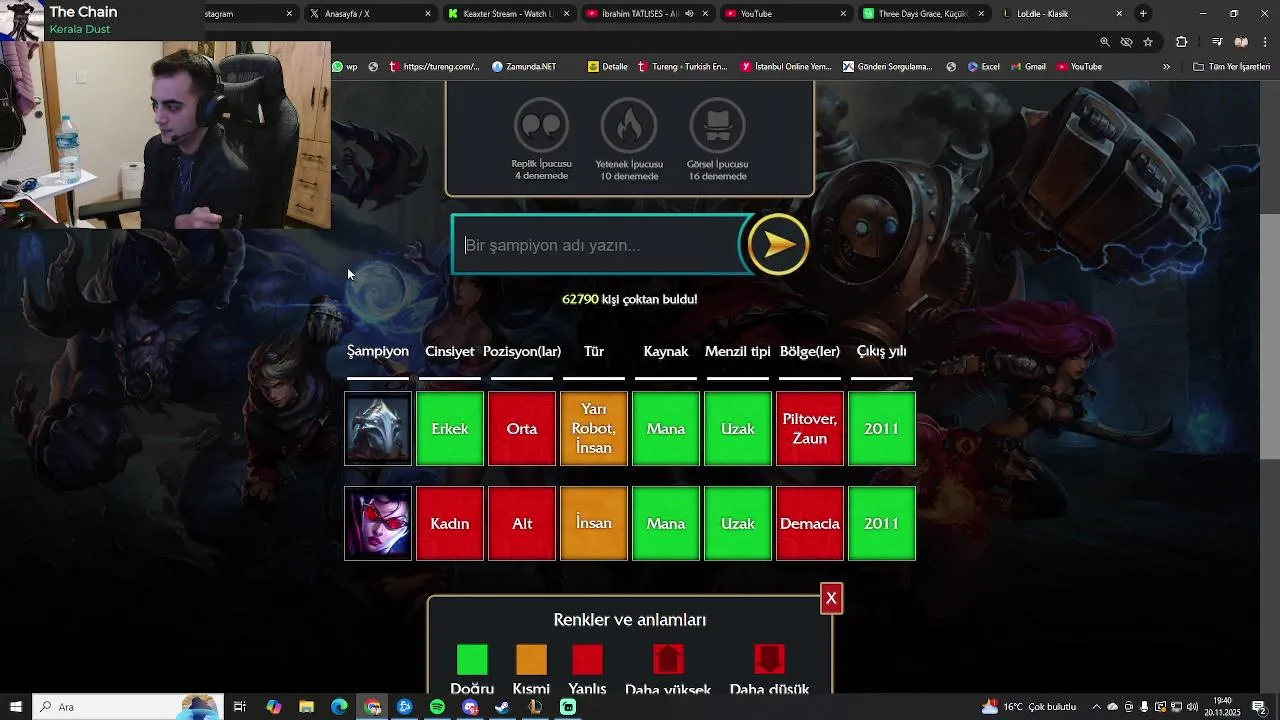
Task: Click the red Yanlış color swatch
Action: pyautogui.click(x=587, y=660)
